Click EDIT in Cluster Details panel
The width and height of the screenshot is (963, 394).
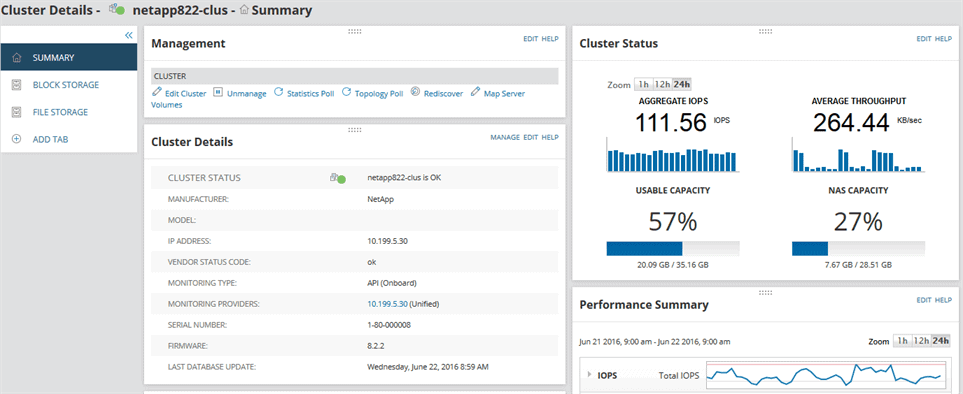click(x=531, y=137)
